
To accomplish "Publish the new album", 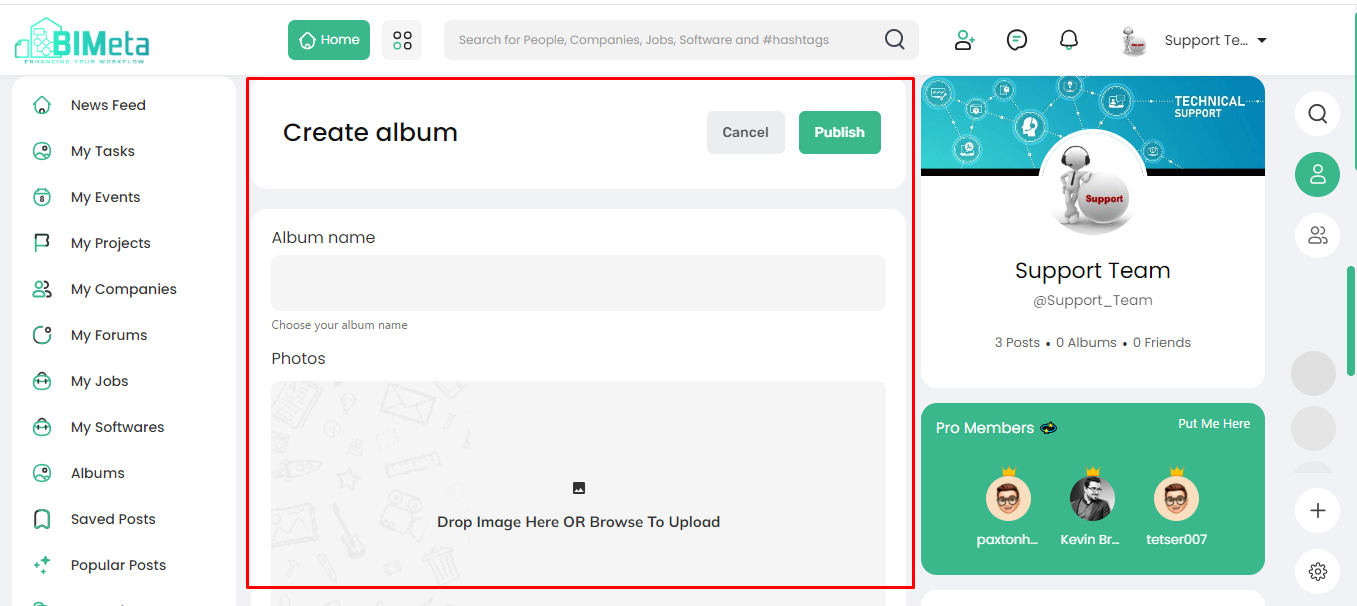I will coord(840,132).
